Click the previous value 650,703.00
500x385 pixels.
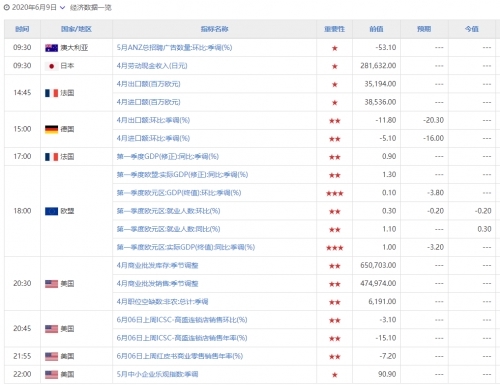(378, 265)
